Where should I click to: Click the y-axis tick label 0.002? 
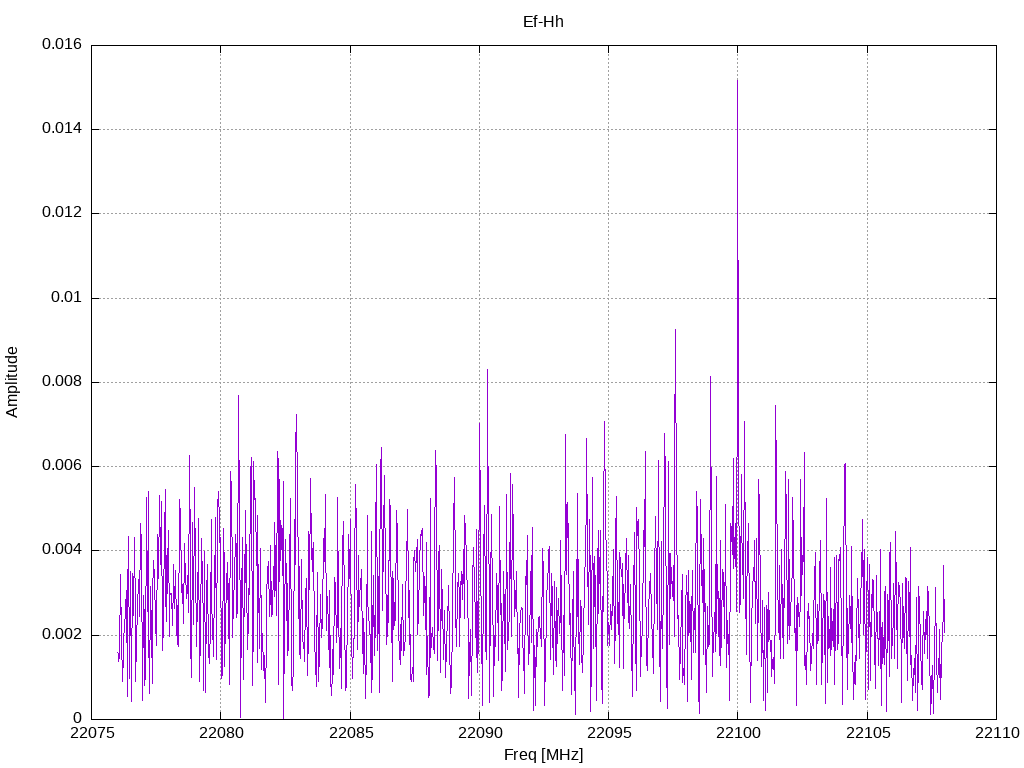click(61, 635)
